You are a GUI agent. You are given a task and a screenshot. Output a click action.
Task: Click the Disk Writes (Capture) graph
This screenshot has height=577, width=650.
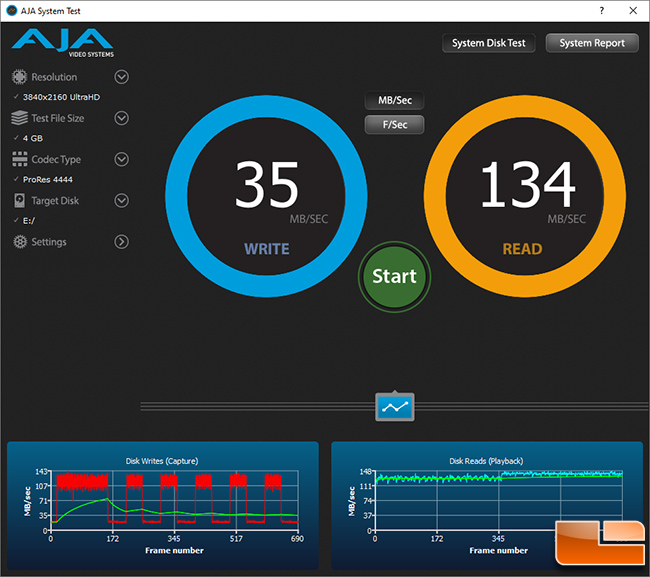tap(162, 505)
